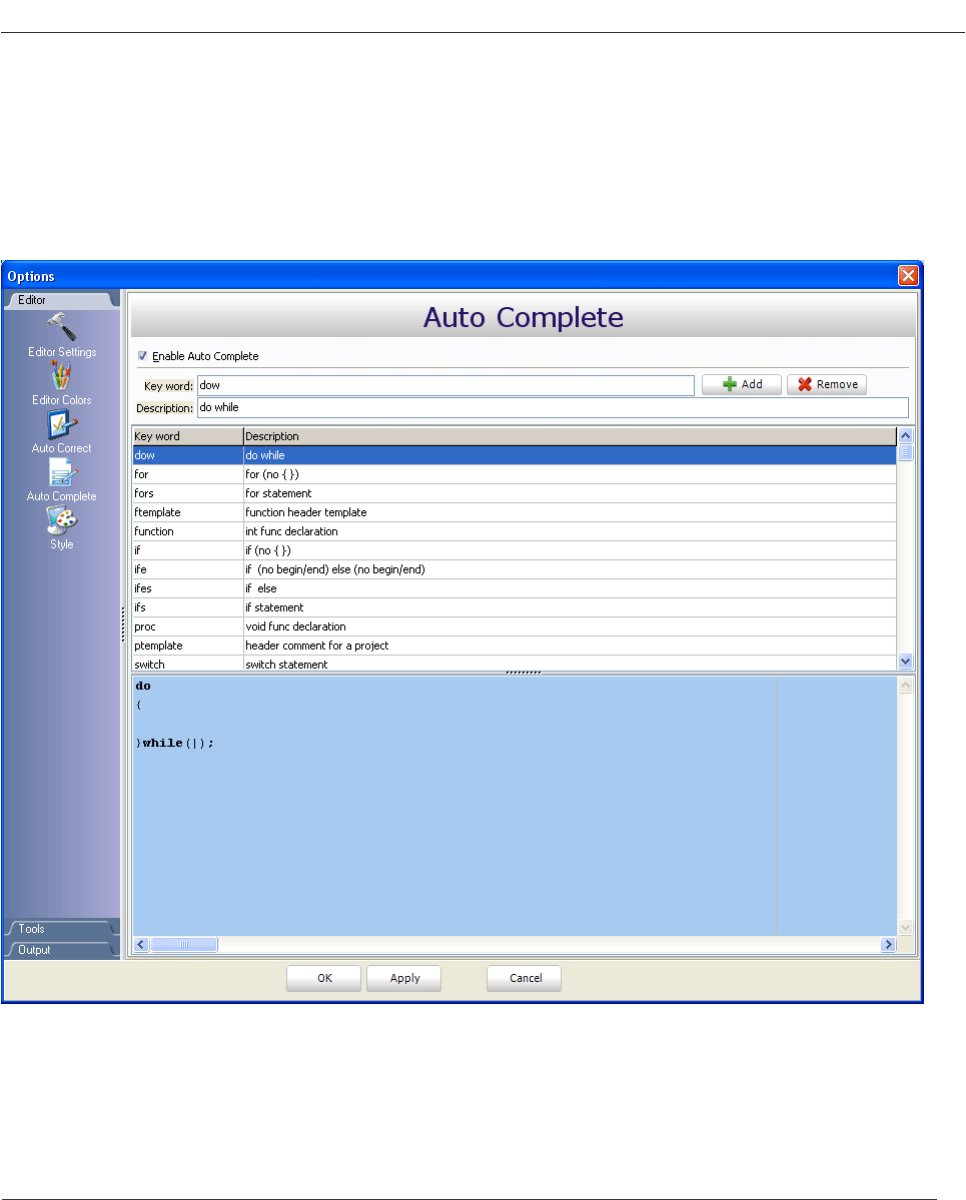Click the 'while' line in code preview

point(176,743)
